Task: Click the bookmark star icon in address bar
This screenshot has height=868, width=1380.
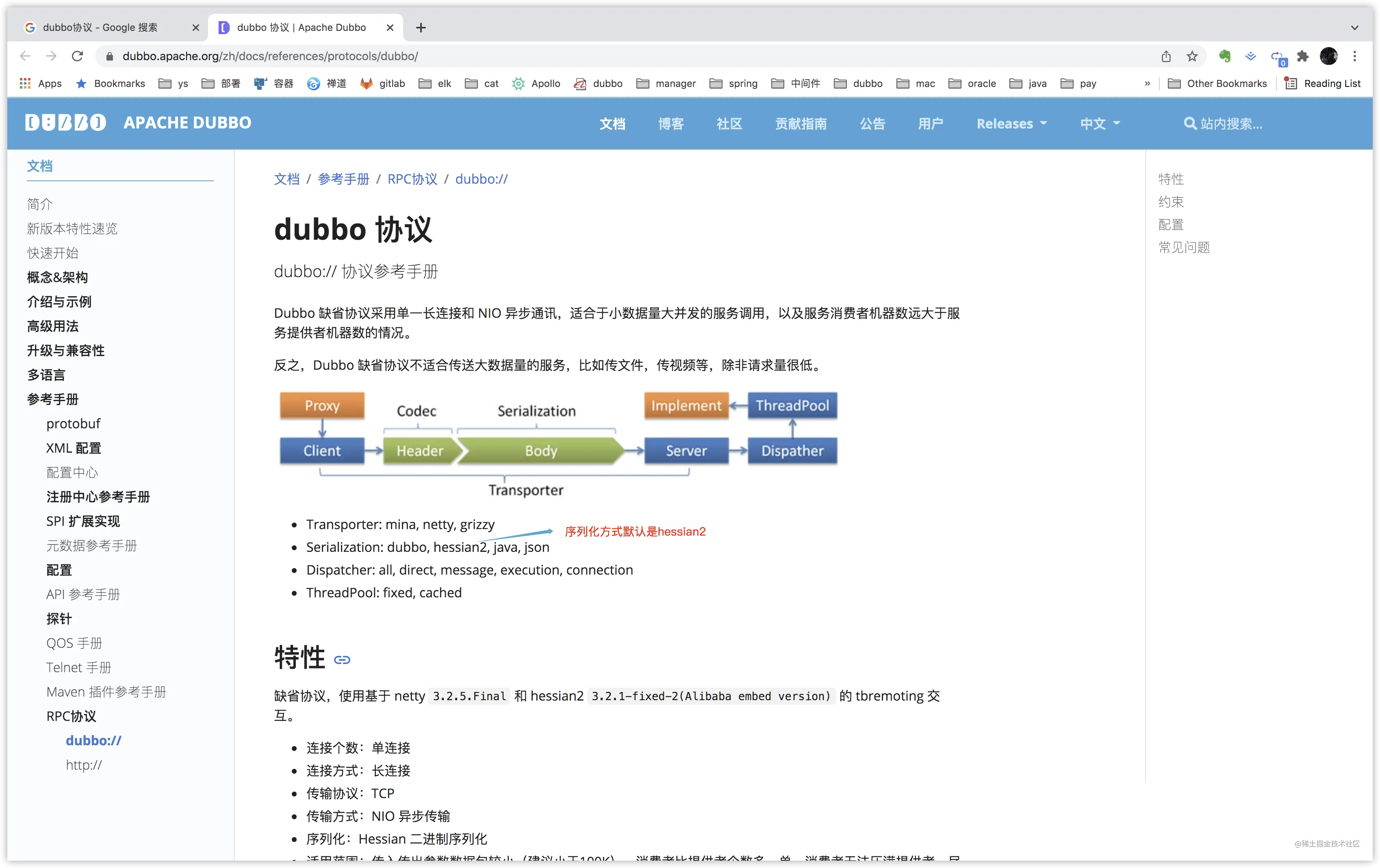Action: [x=1192, y=56]
